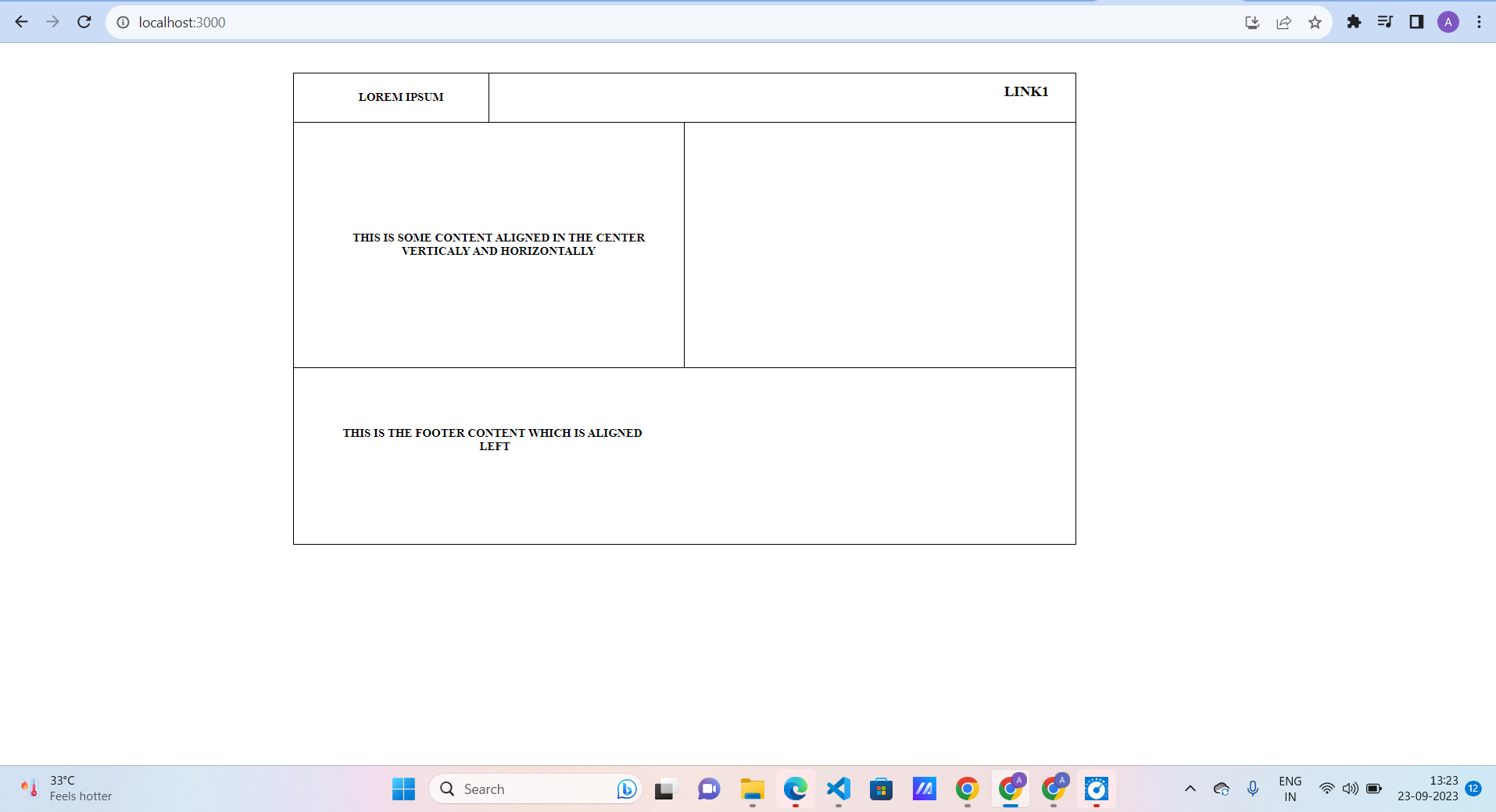Open the weather widget showing 33°C
Screen dimensions: 1496x812
click(66, 789)
